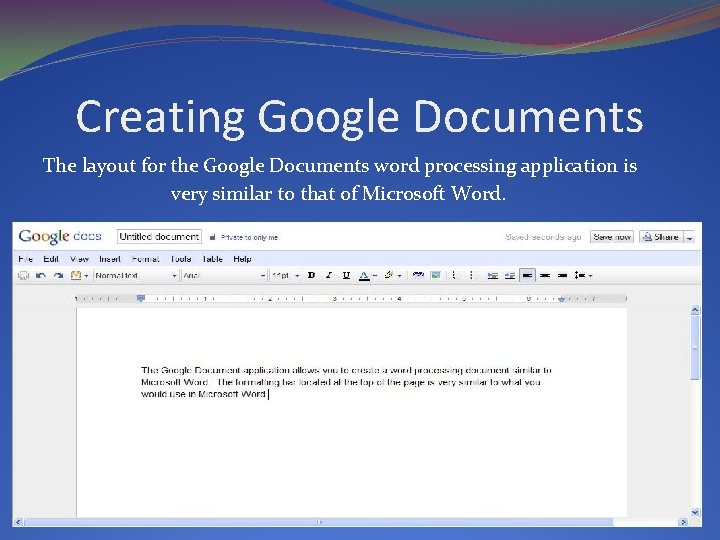
Task: Open the highlight color dropdown arrow
Action: coord(399,276)
